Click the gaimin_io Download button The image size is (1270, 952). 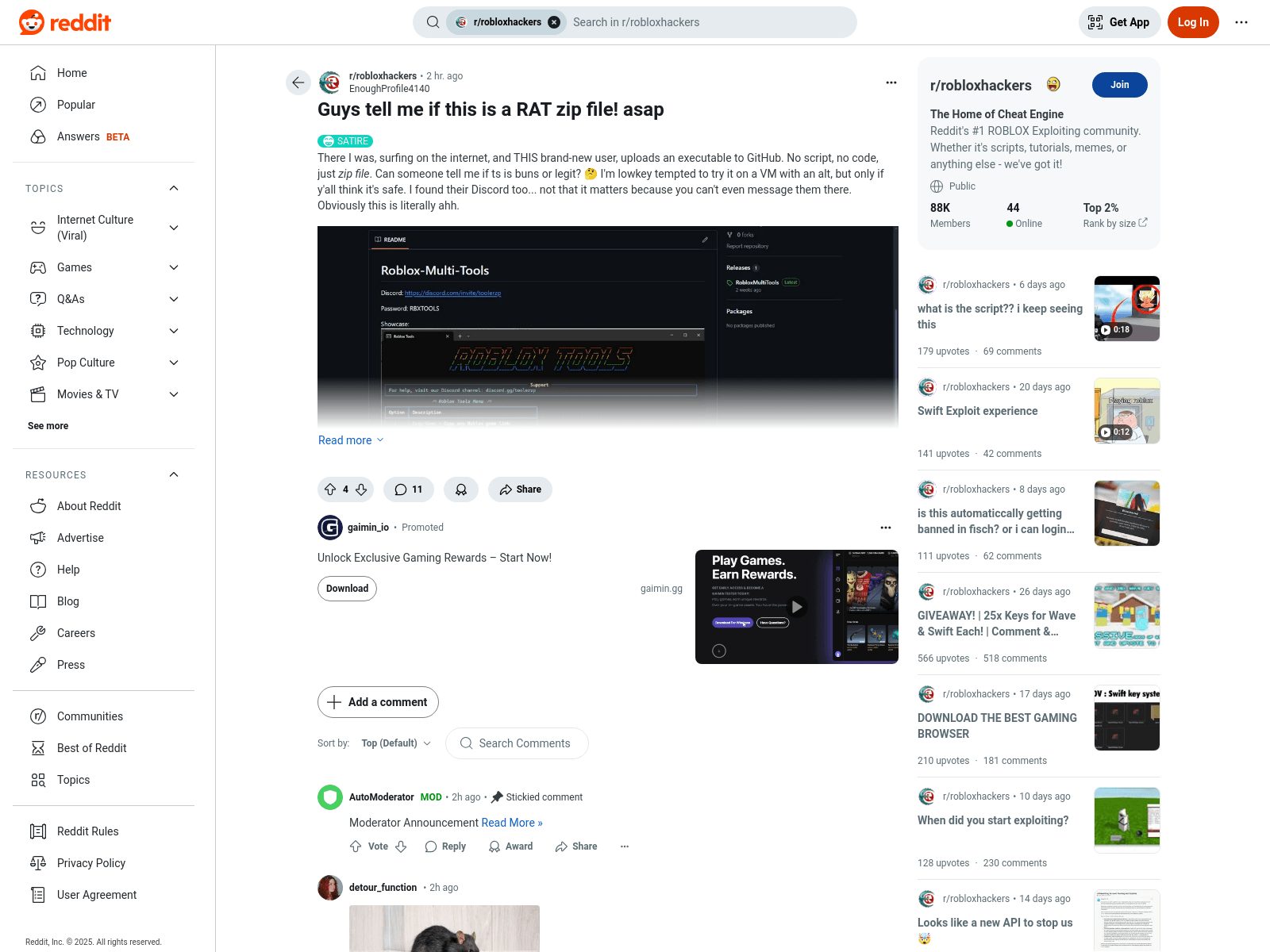tap(347, 589)
